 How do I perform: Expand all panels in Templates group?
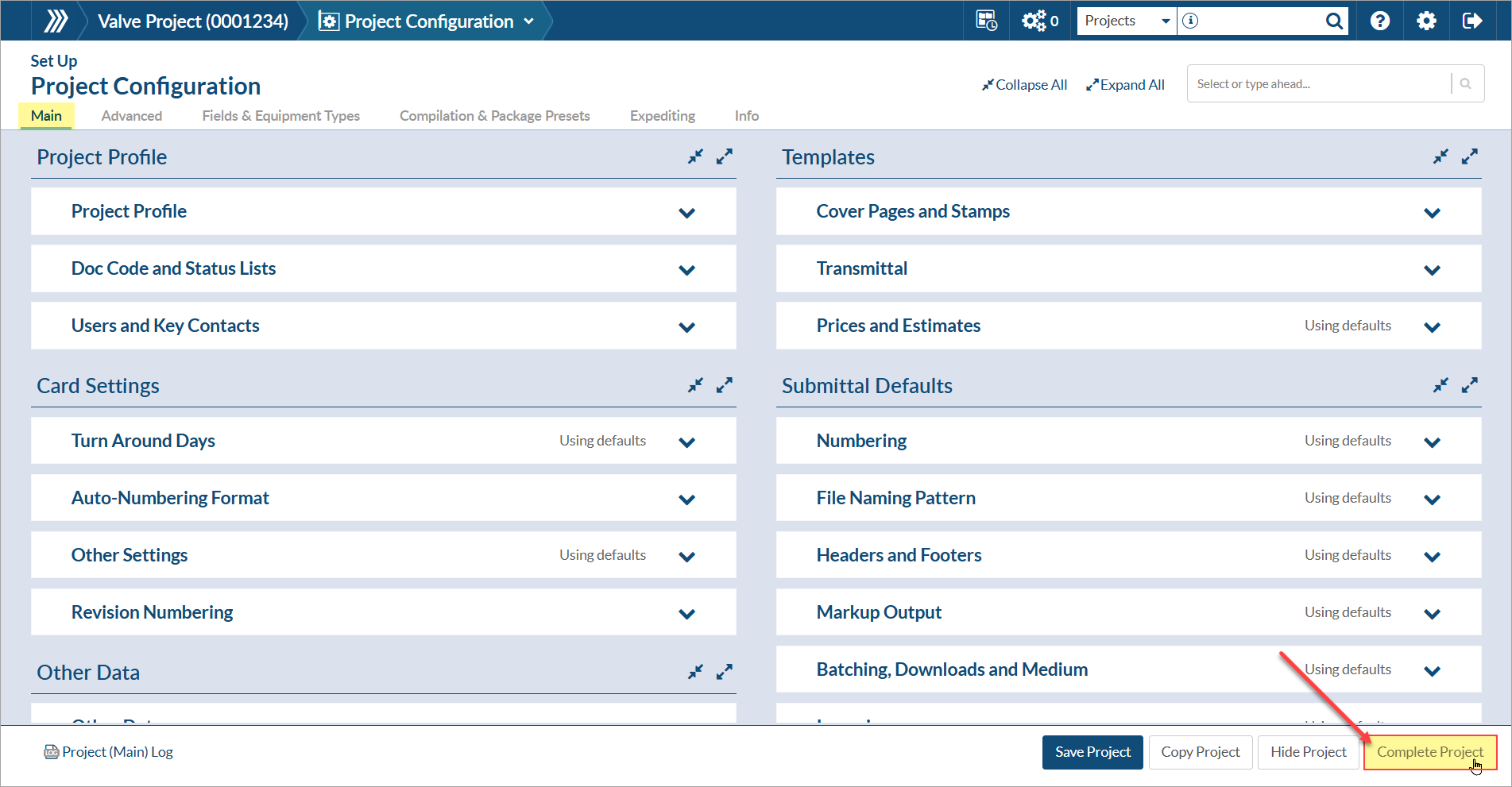click(1469, 157)
